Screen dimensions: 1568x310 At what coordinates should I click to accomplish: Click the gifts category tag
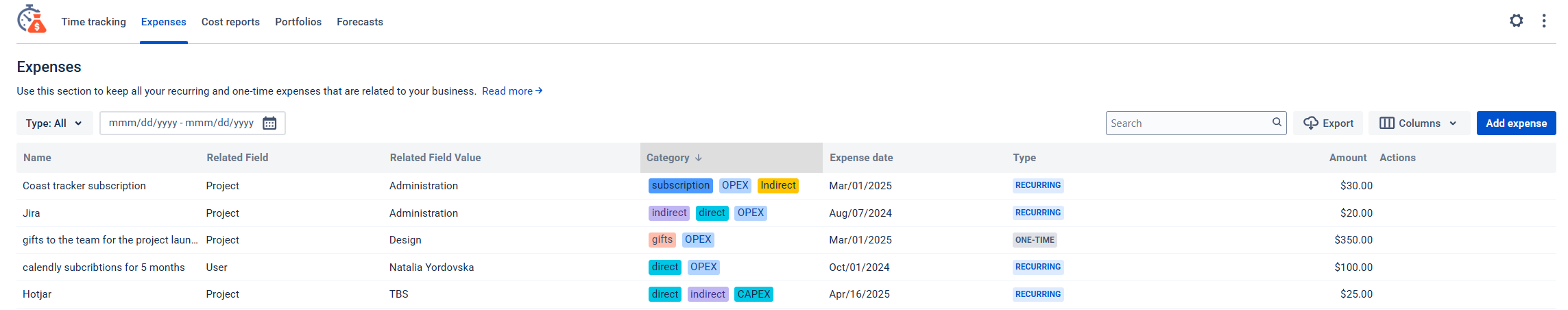pyautogui.click(x=662, y=239)
